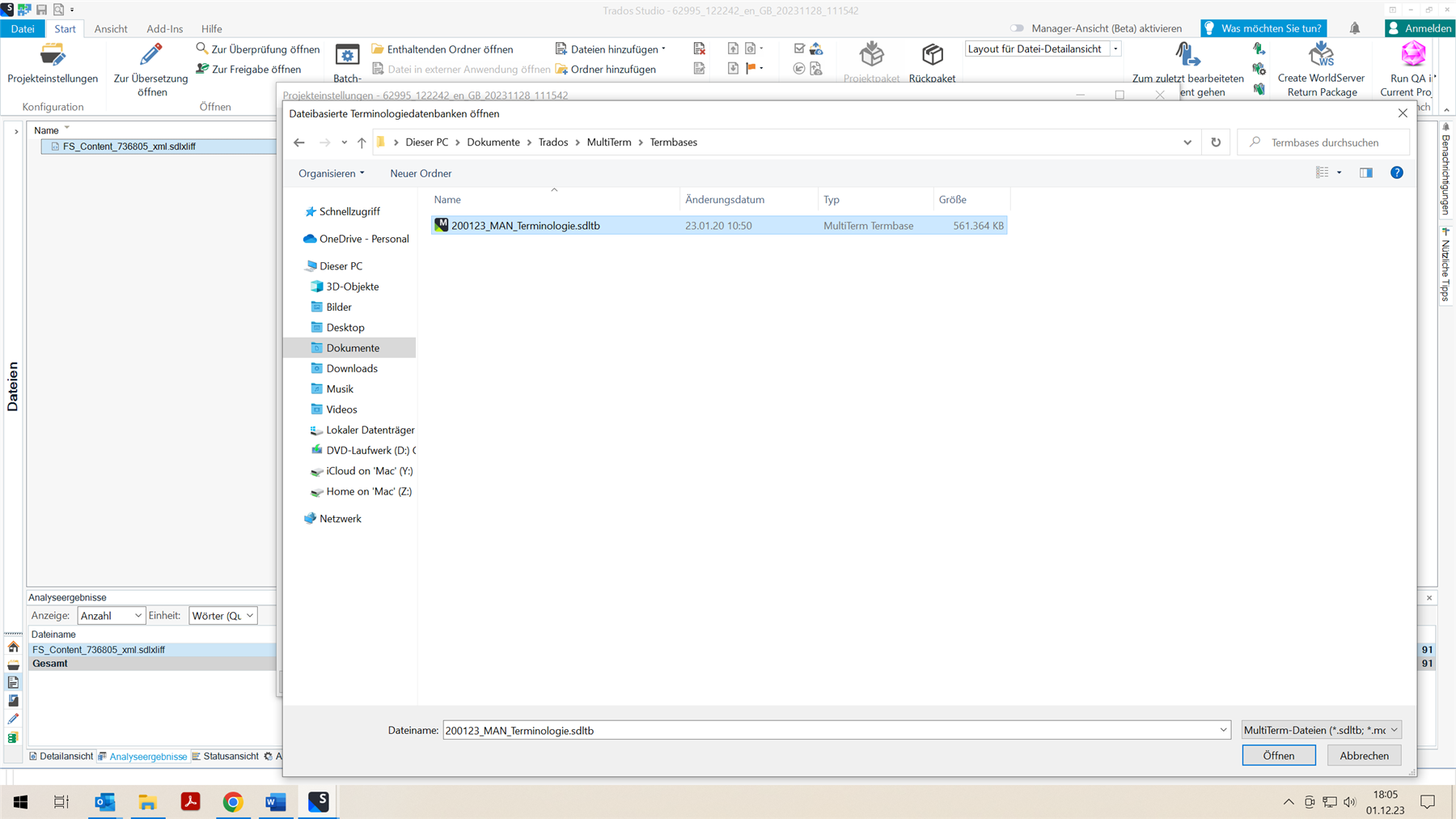Click the blue help icon in dialog

click(x=1397, y=172)
